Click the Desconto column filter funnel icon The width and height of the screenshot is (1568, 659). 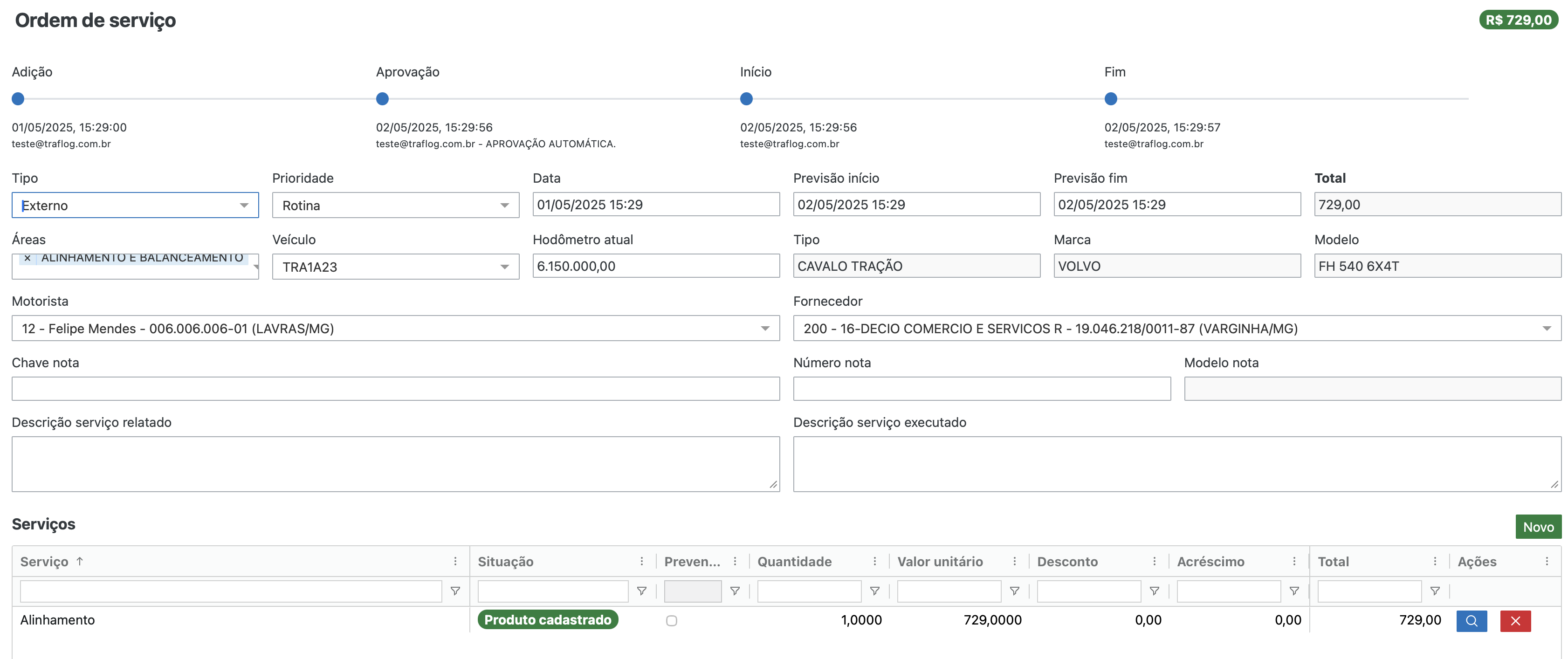point(1154,591)
